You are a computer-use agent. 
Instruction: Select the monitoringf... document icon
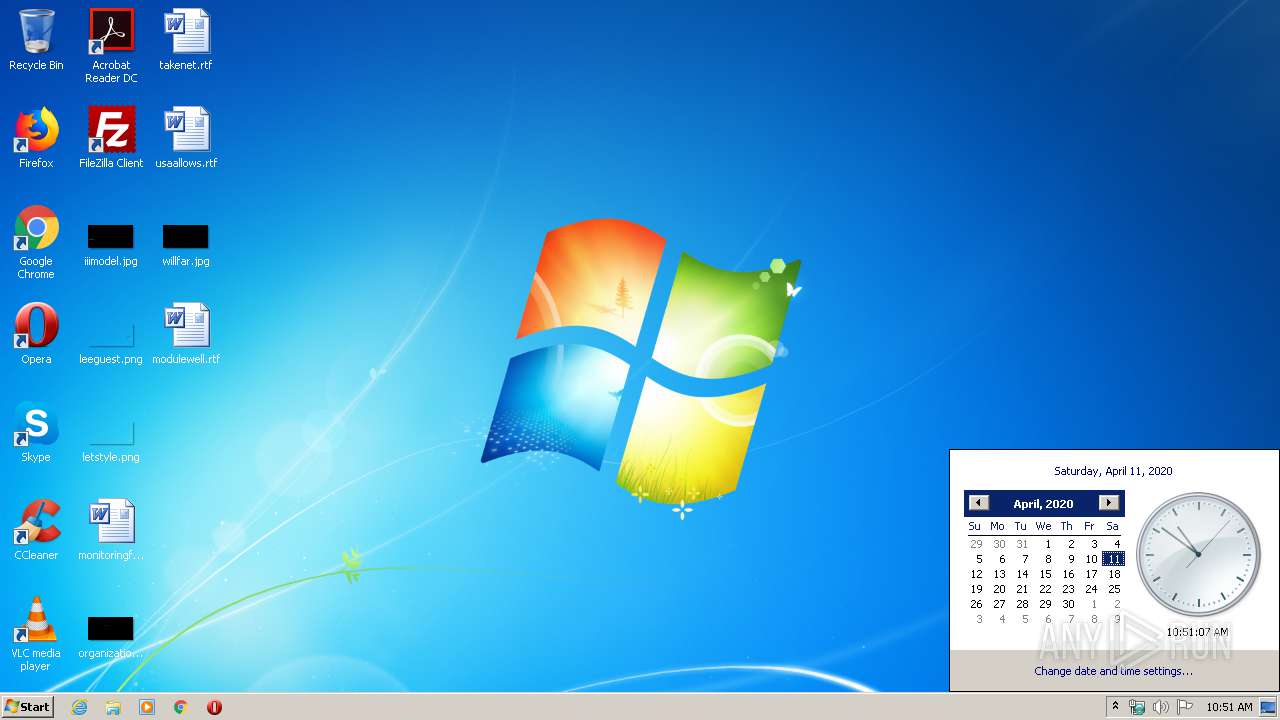pyautogui.click(x=111, y=530)
